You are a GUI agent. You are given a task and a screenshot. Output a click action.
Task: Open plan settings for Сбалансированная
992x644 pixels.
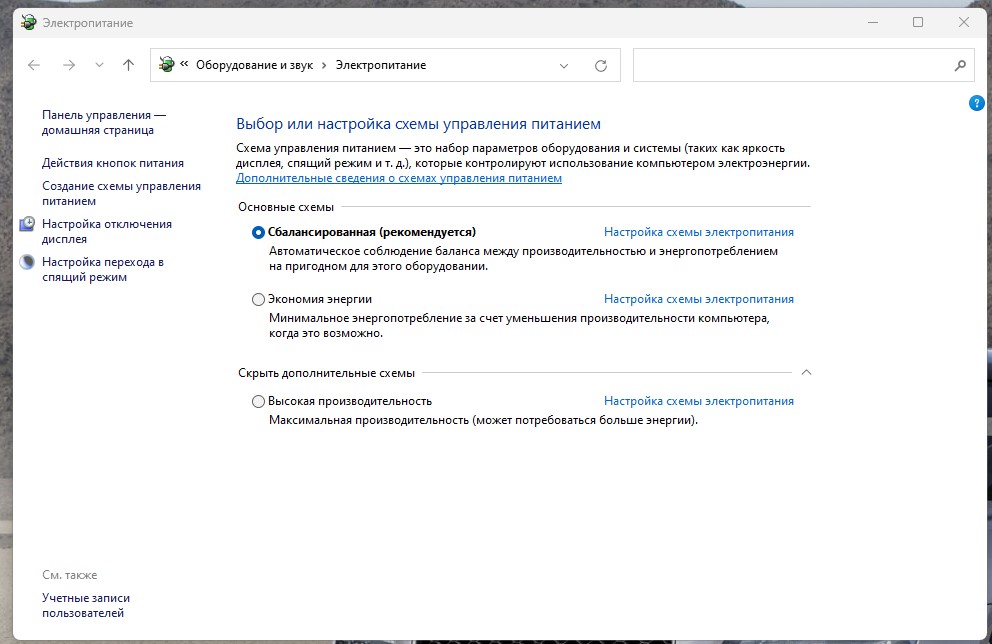[698, 232]
